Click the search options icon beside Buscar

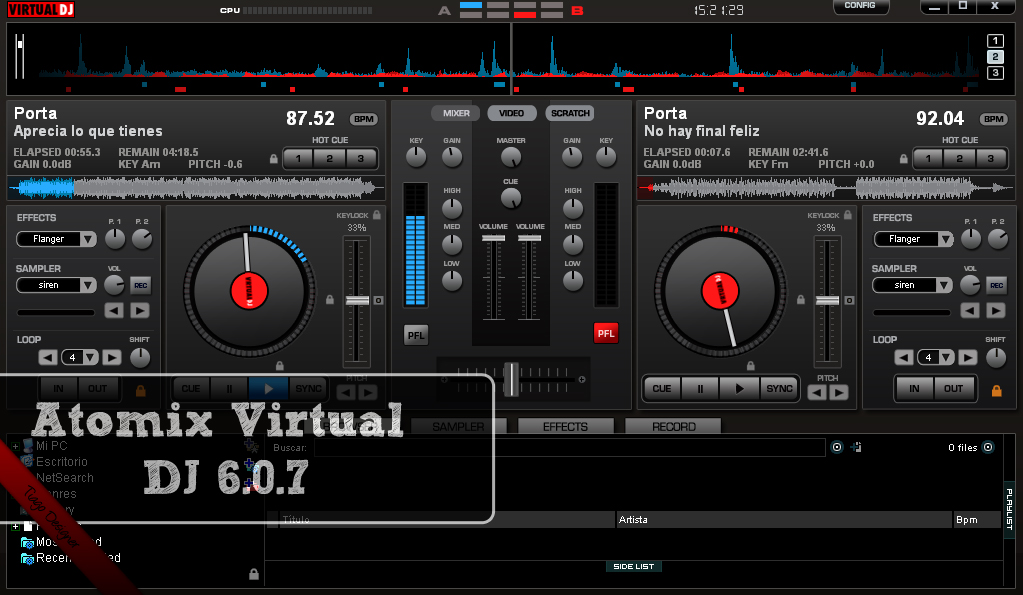tap(837, 447)
